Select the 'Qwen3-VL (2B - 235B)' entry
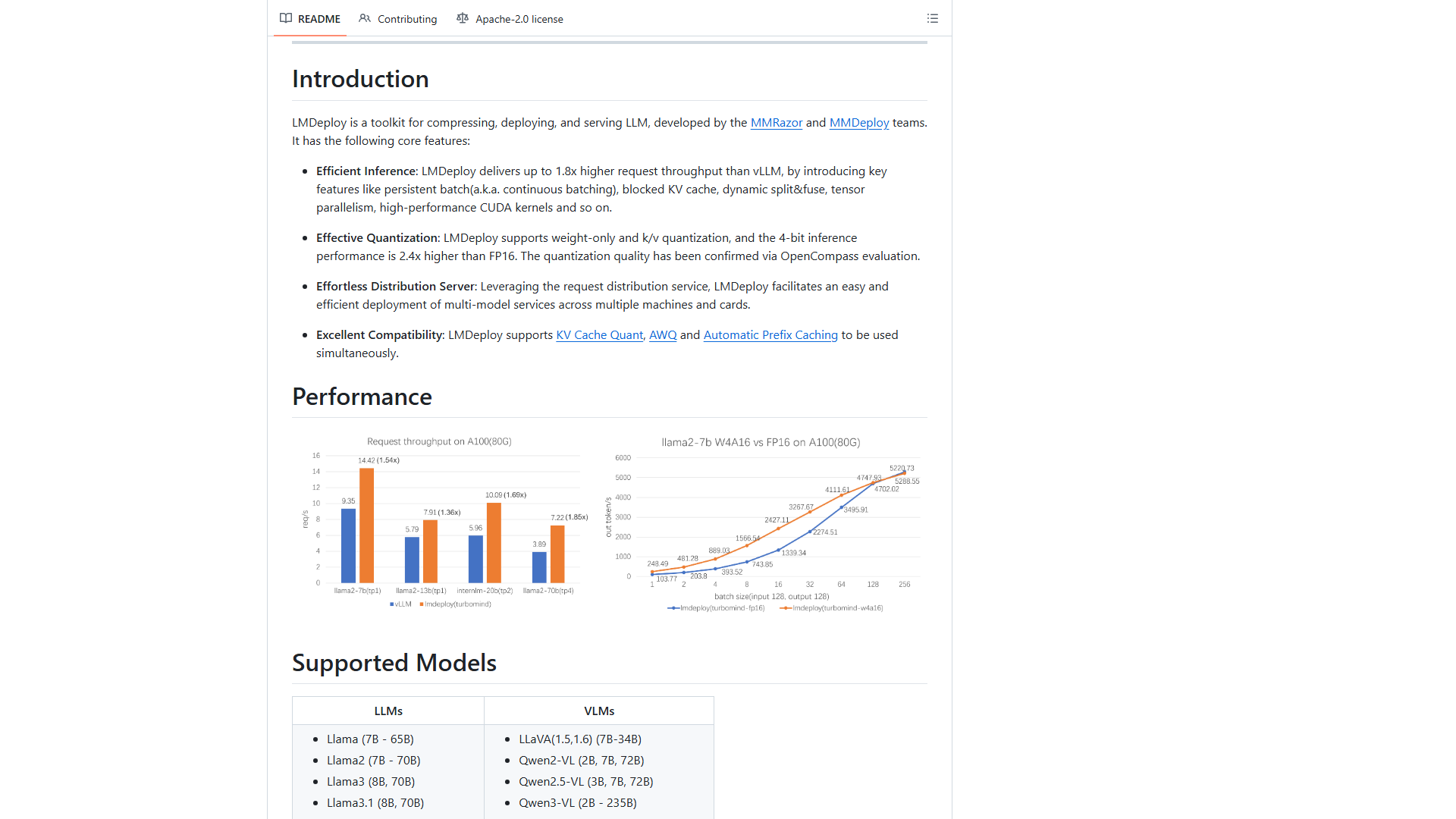 [578, 803]
